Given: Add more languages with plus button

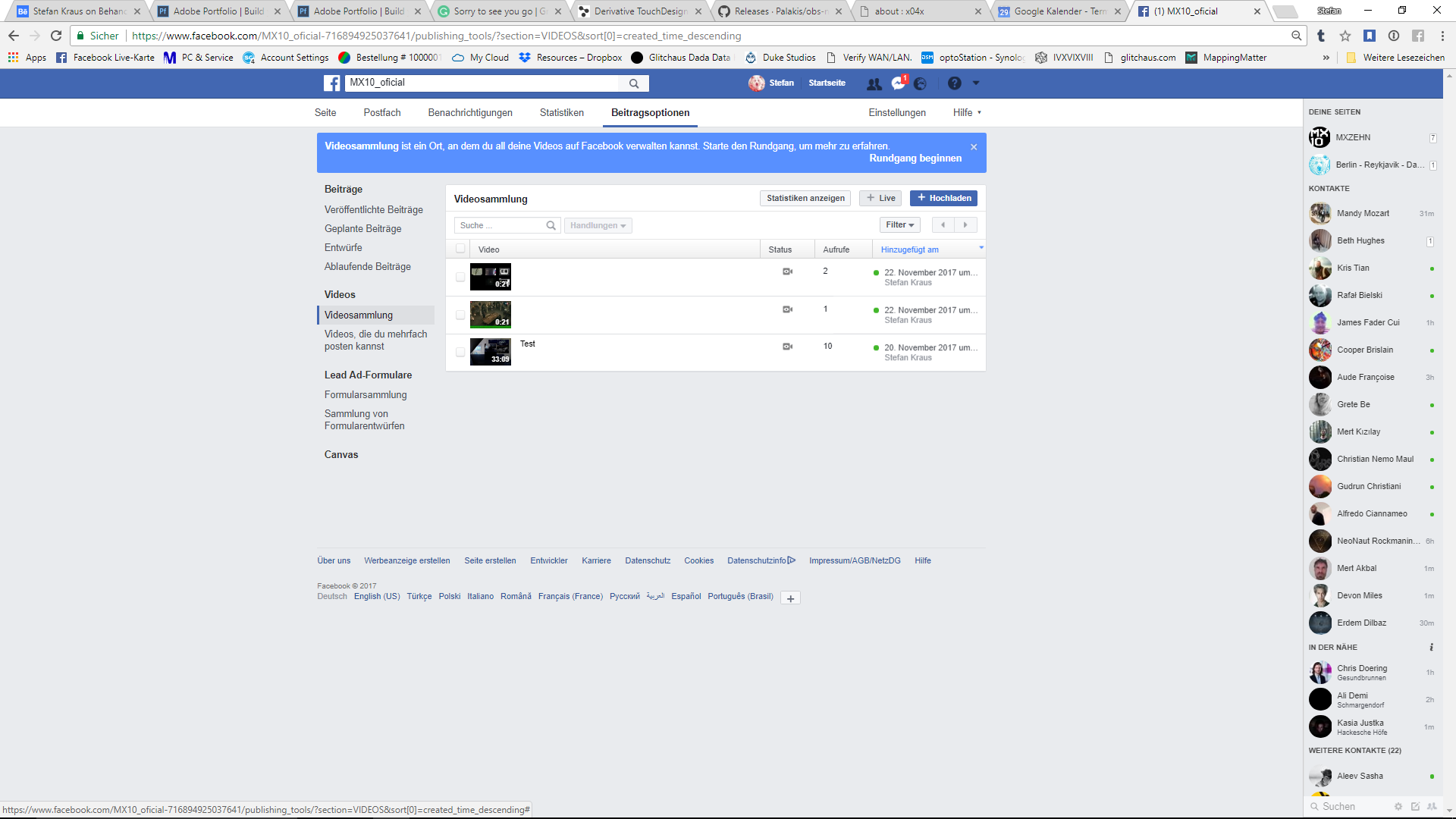Looking at the screenshot, I should 790,598.
